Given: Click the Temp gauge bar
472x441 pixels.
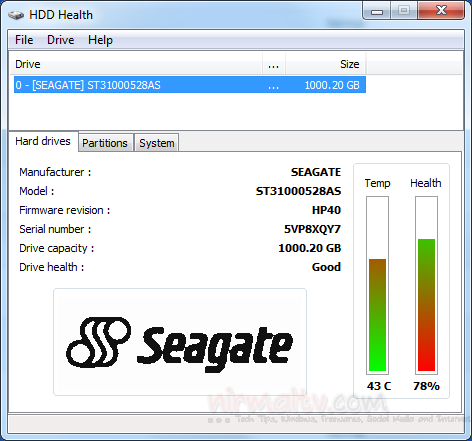Looking at the screenshot, I should [x=377, y=285].
